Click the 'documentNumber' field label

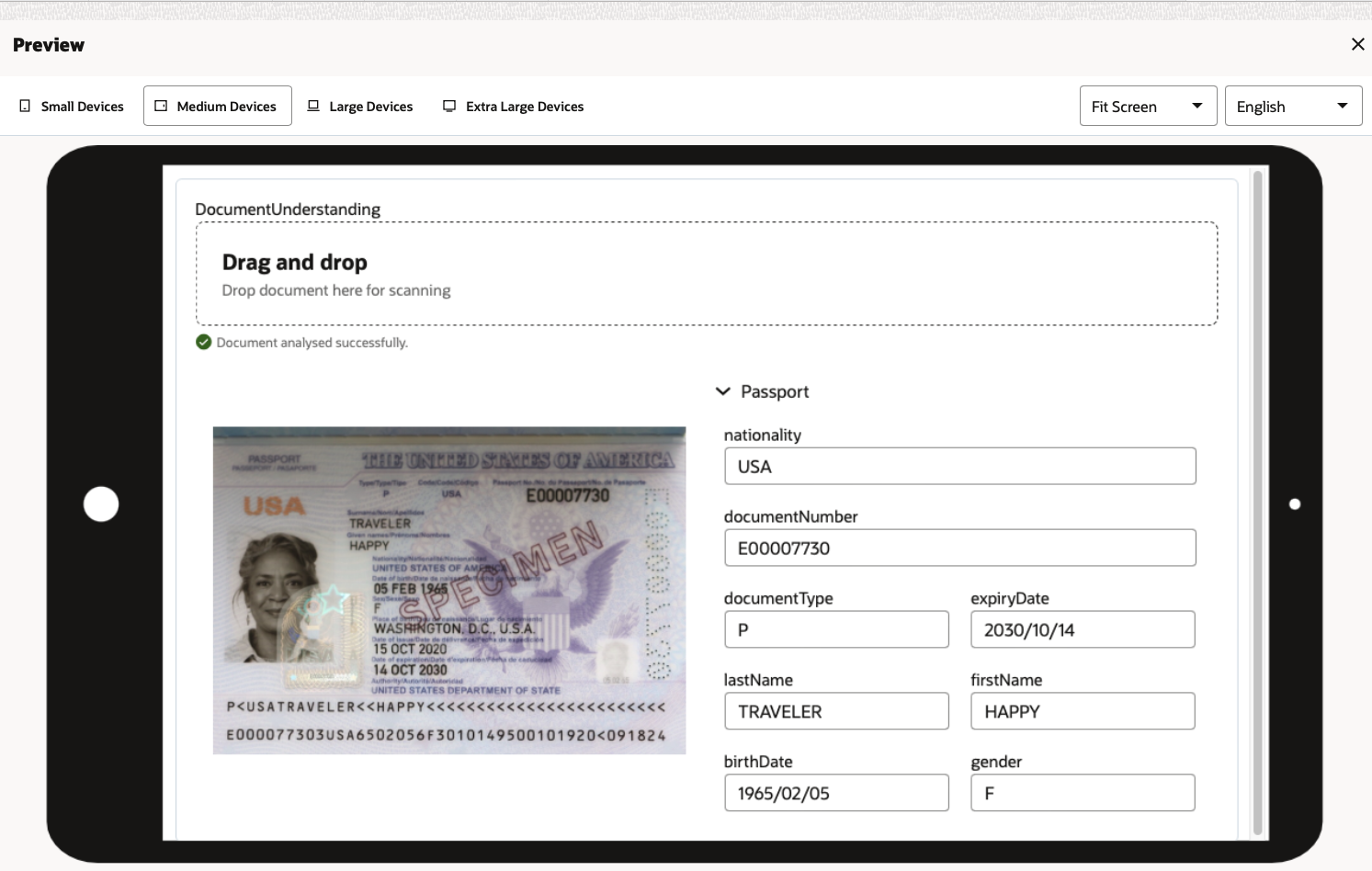pos(791,516)
